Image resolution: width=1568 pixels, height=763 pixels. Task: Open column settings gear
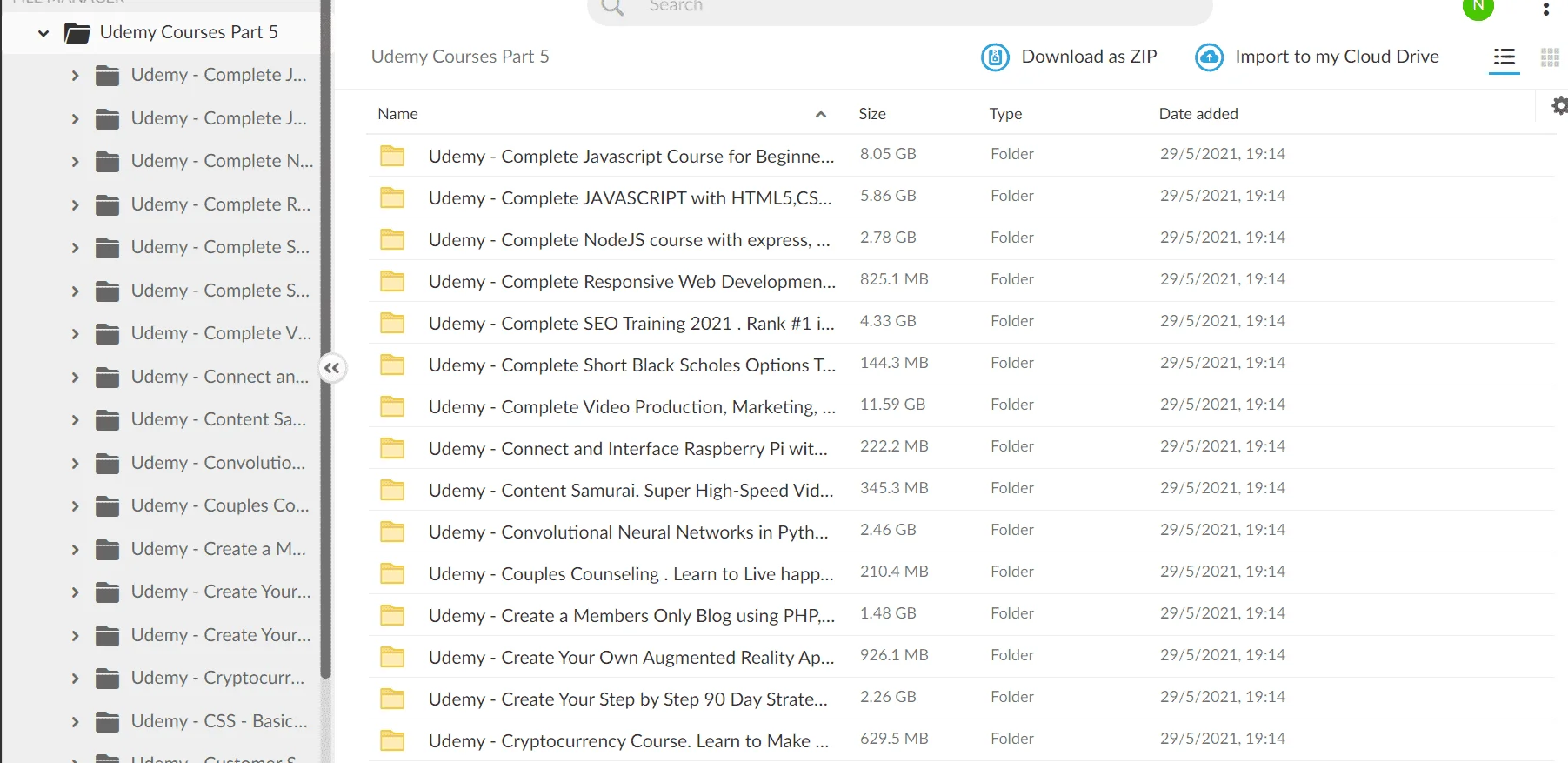tap(1560, 105)
